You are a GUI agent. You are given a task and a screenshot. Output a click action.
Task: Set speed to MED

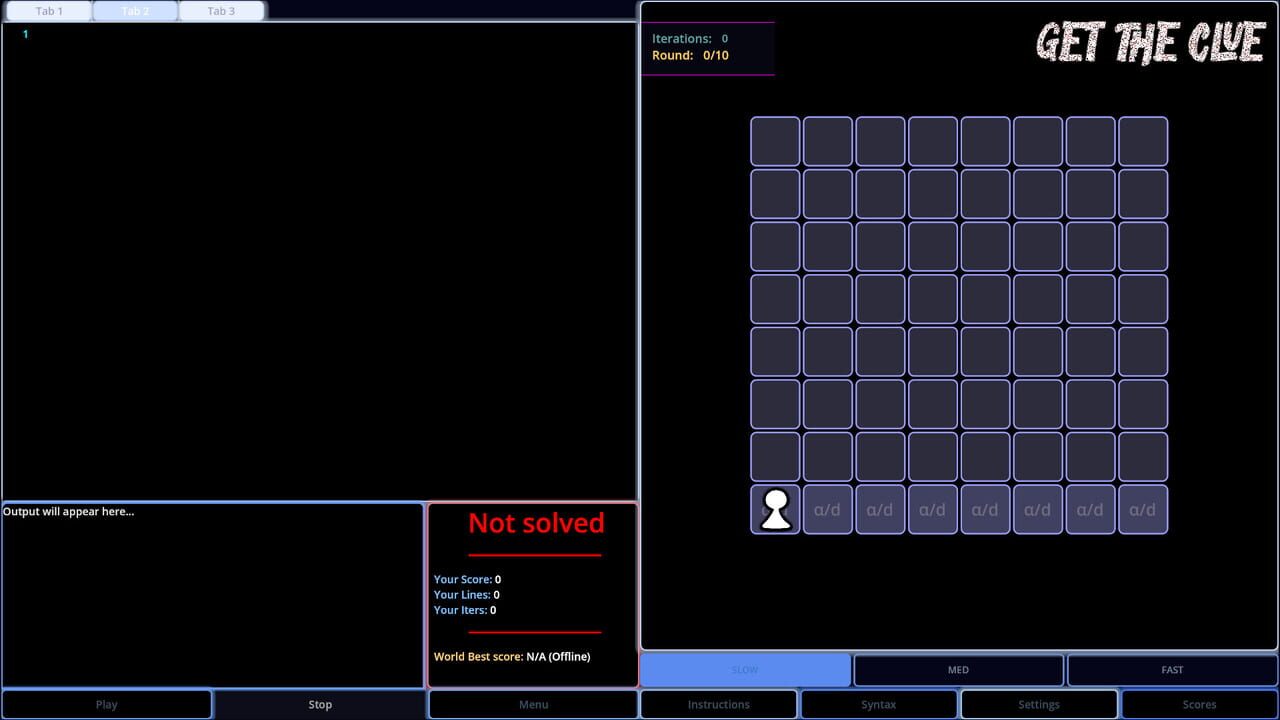click(958, 670)
